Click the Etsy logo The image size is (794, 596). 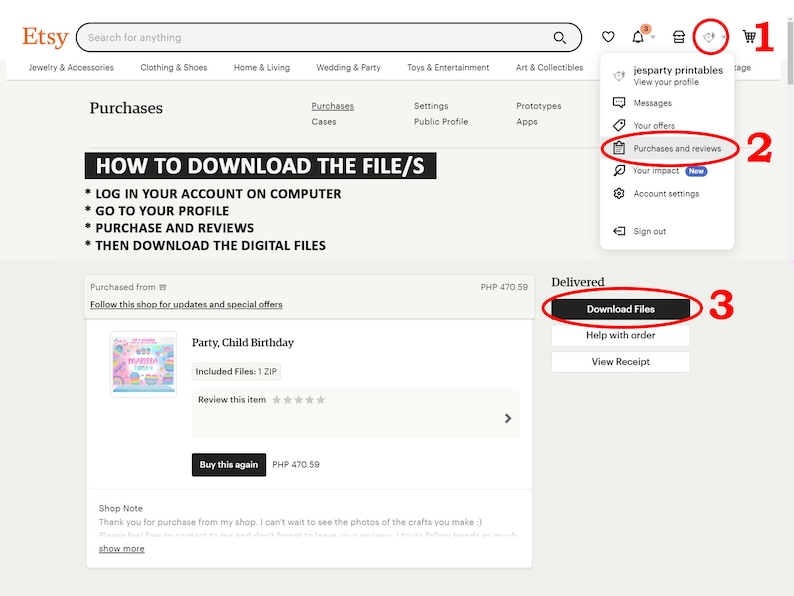45,37
